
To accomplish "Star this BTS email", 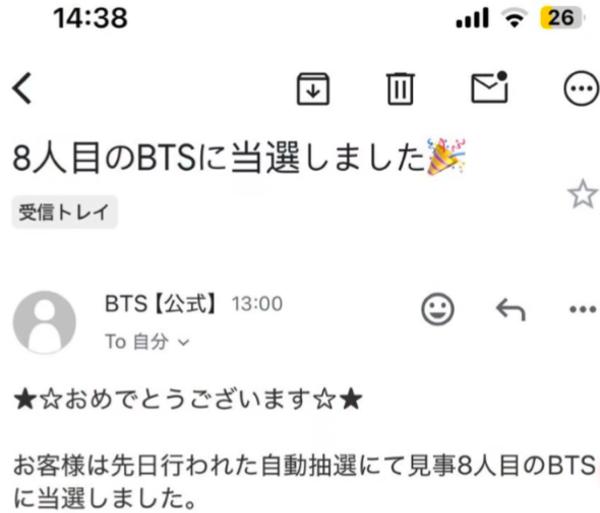I will pos(582,194).
